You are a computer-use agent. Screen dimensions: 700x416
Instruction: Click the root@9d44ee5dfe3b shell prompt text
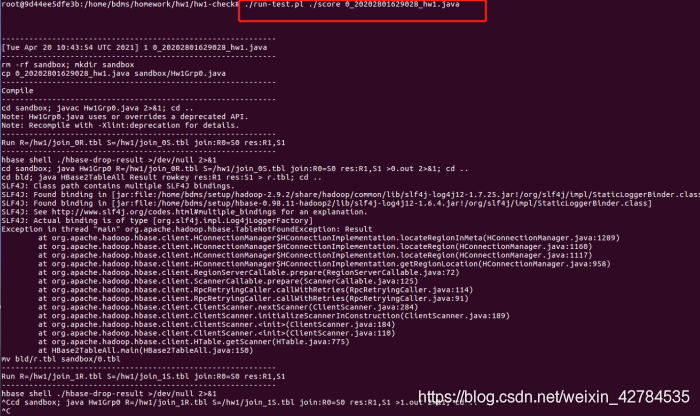(120, 4)
